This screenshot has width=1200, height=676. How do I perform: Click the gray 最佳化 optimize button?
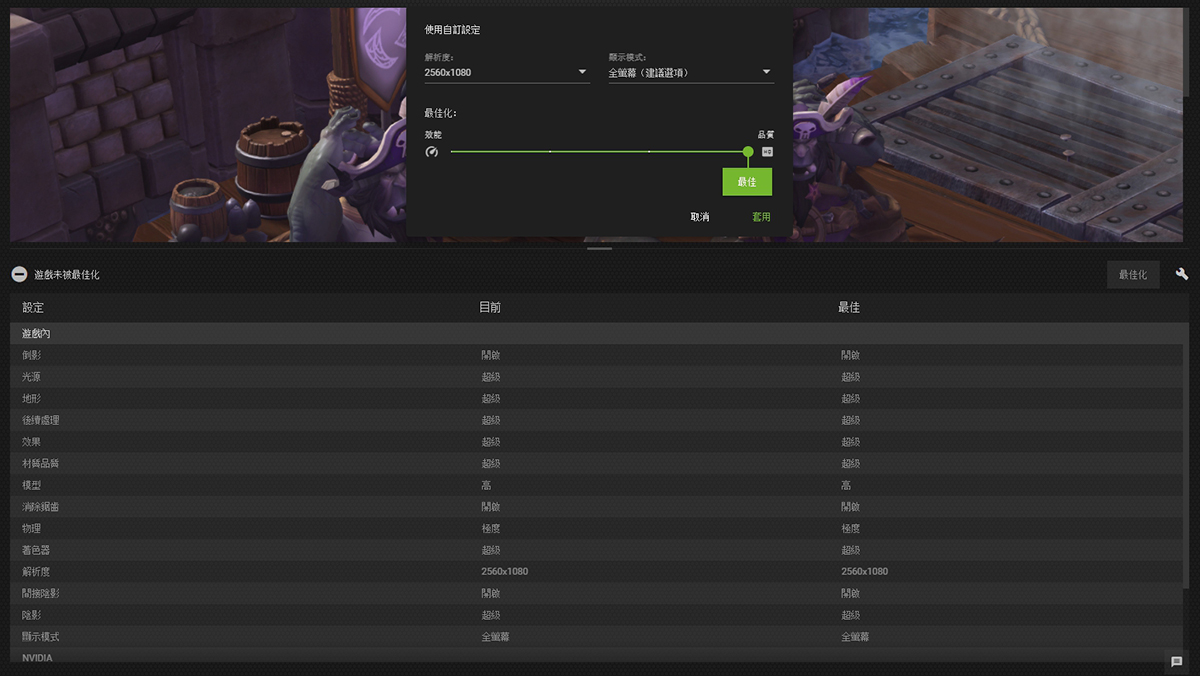(x=1132, y=274)
